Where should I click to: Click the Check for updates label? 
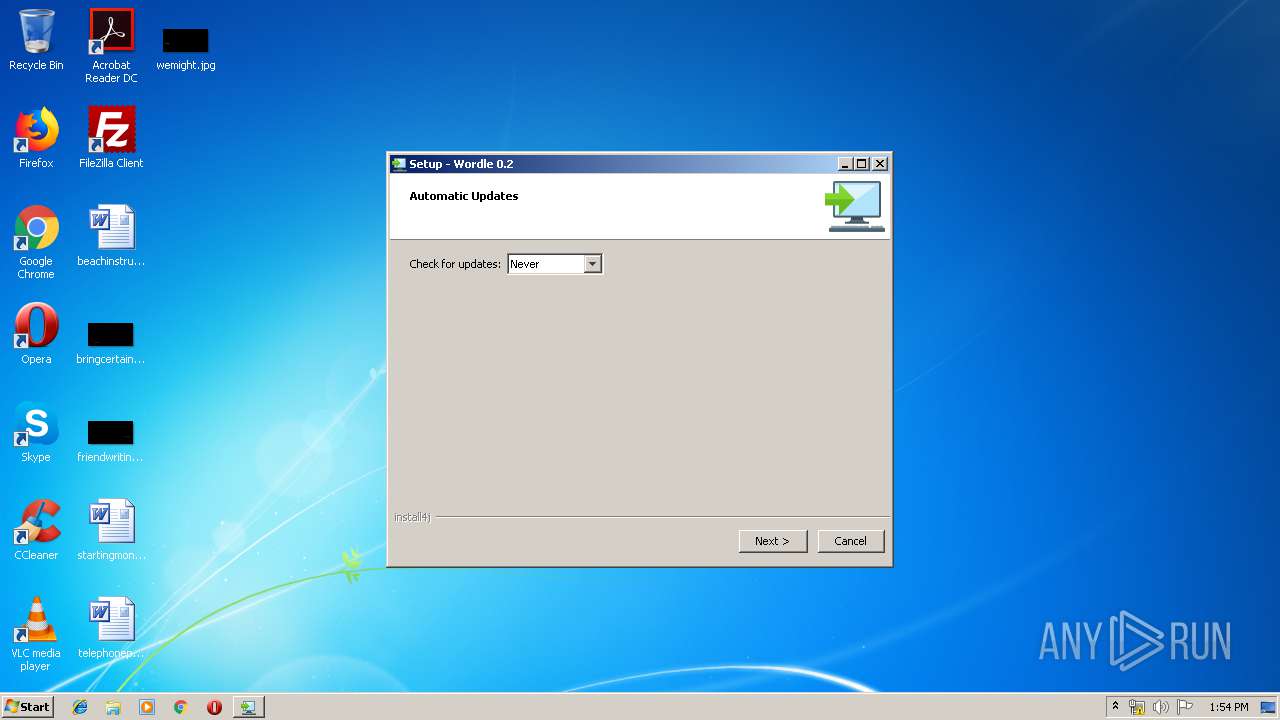point(455,264)
